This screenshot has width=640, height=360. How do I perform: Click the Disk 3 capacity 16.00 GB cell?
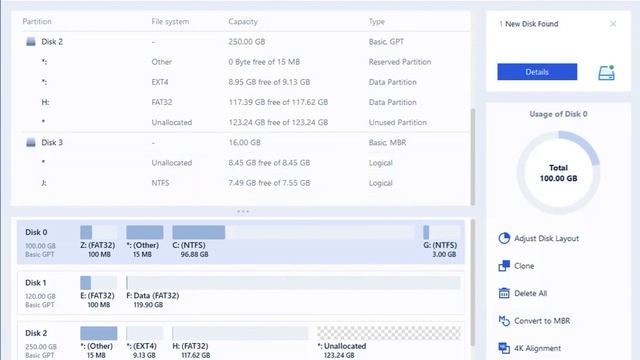click(244, 142)
